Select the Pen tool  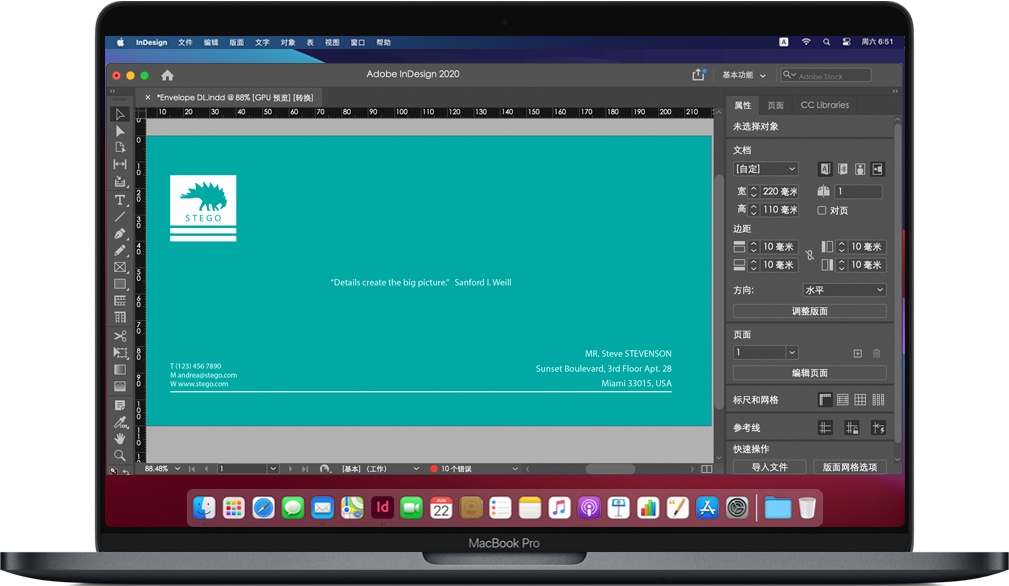(x=120, y=233)
